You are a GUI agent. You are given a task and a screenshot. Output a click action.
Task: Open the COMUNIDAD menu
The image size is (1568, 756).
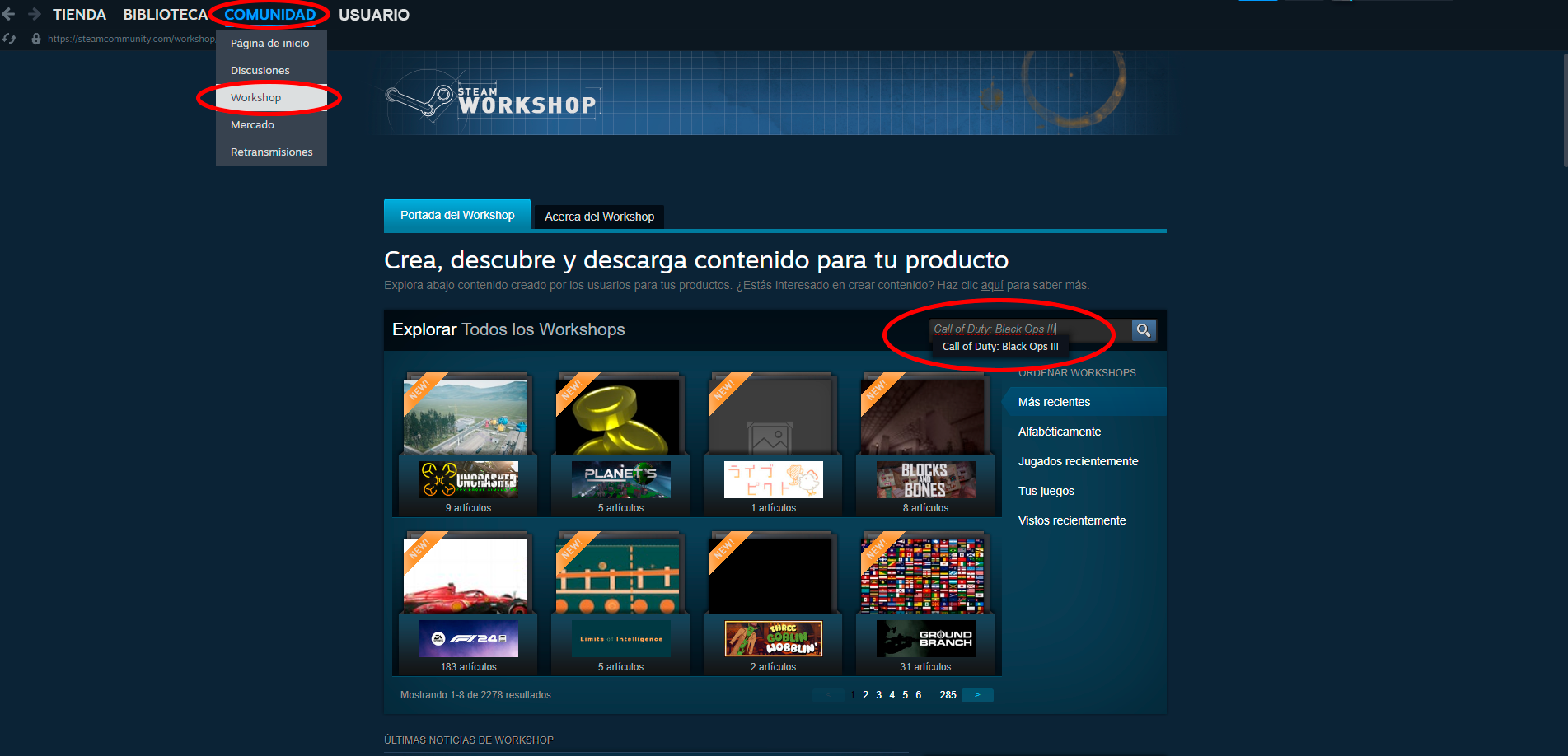(x=269, y=15)
